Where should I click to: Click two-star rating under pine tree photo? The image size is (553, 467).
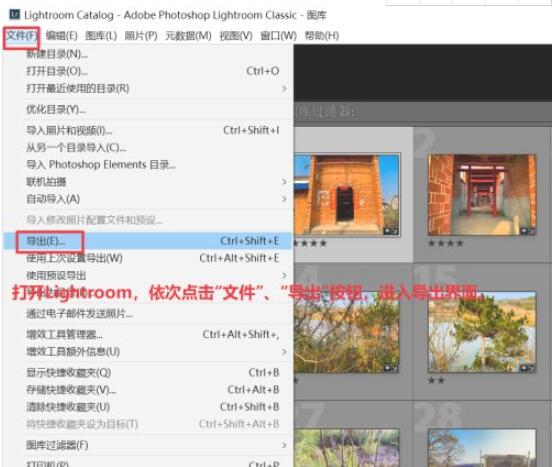[436, 380]
